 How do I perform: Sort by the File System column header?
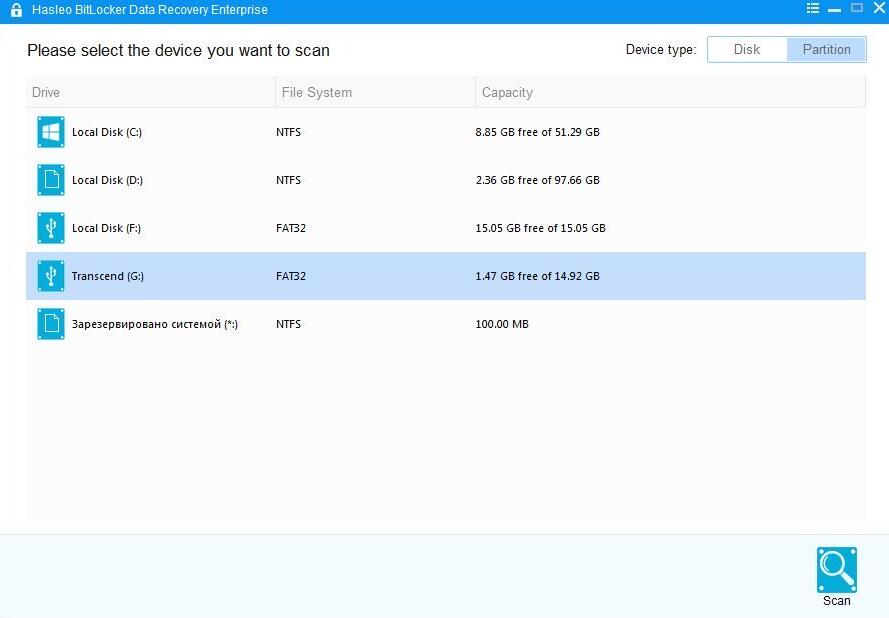(375, 92)
